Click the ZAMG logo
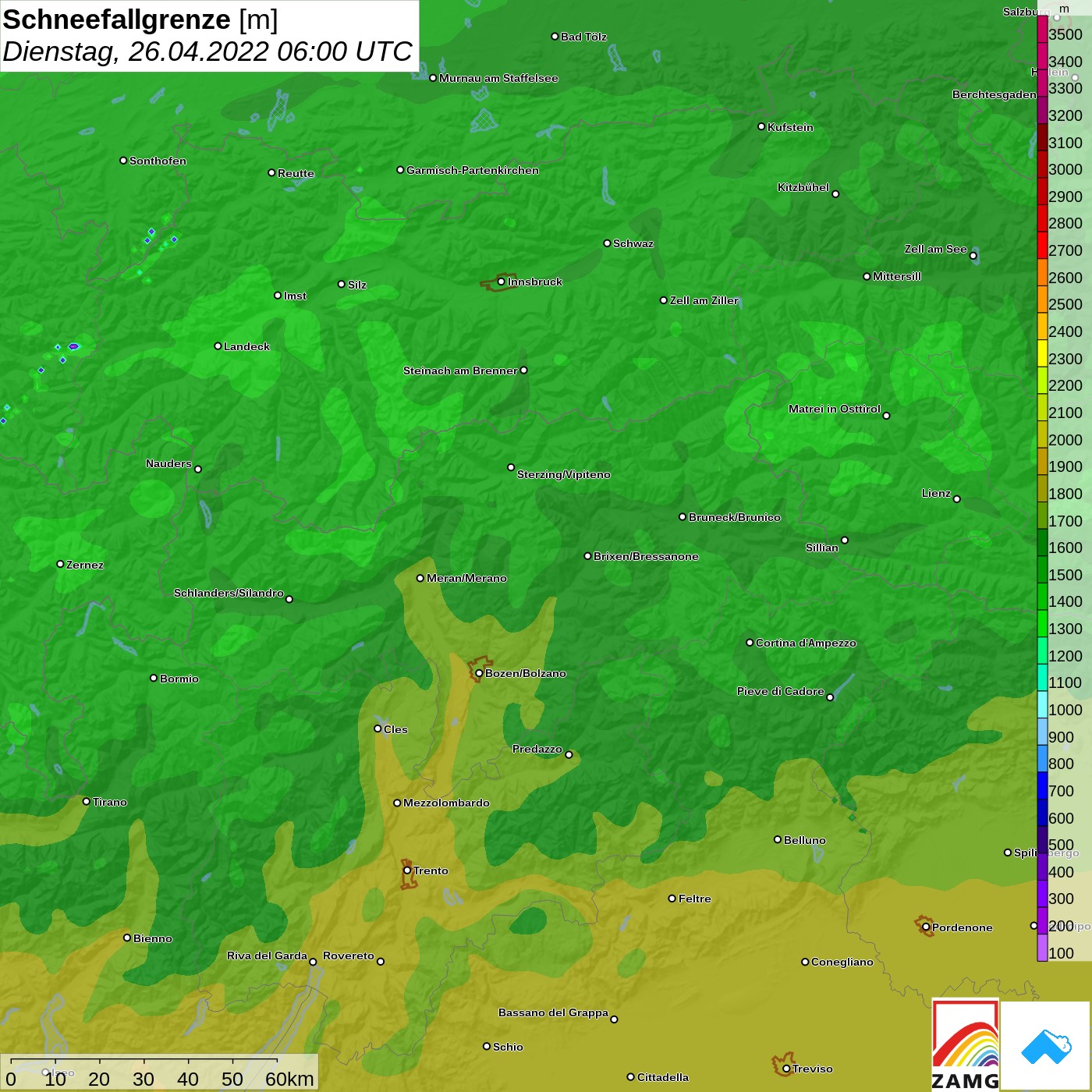Screen dimensions: 1092x1092 pyautogui.click(x=966, y=1045)
